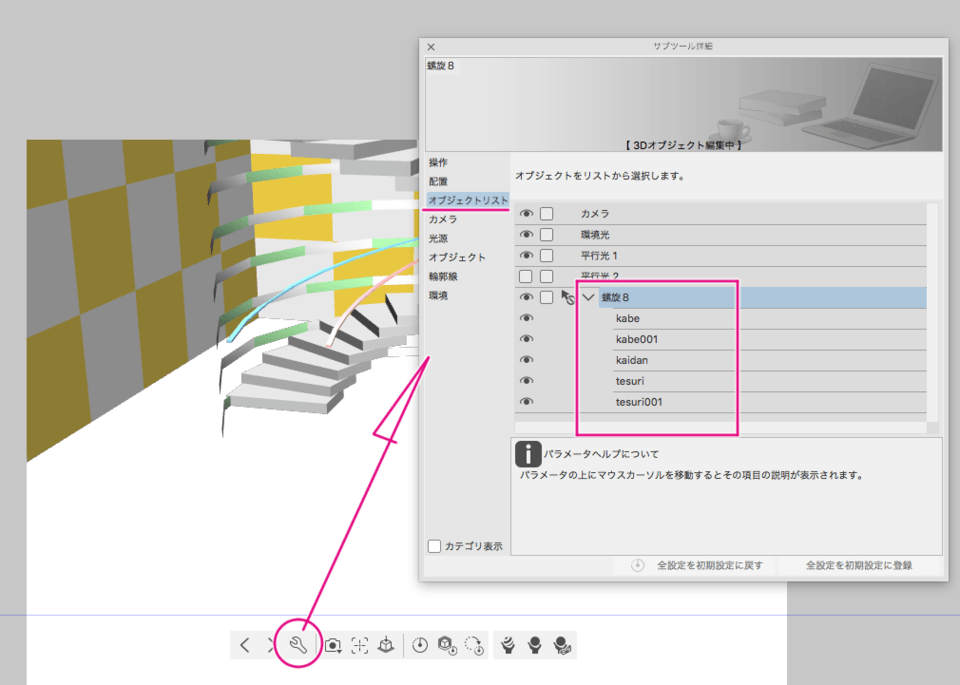
Task: Click ground the 3D model icon
Action: click(x=386, y=645)
